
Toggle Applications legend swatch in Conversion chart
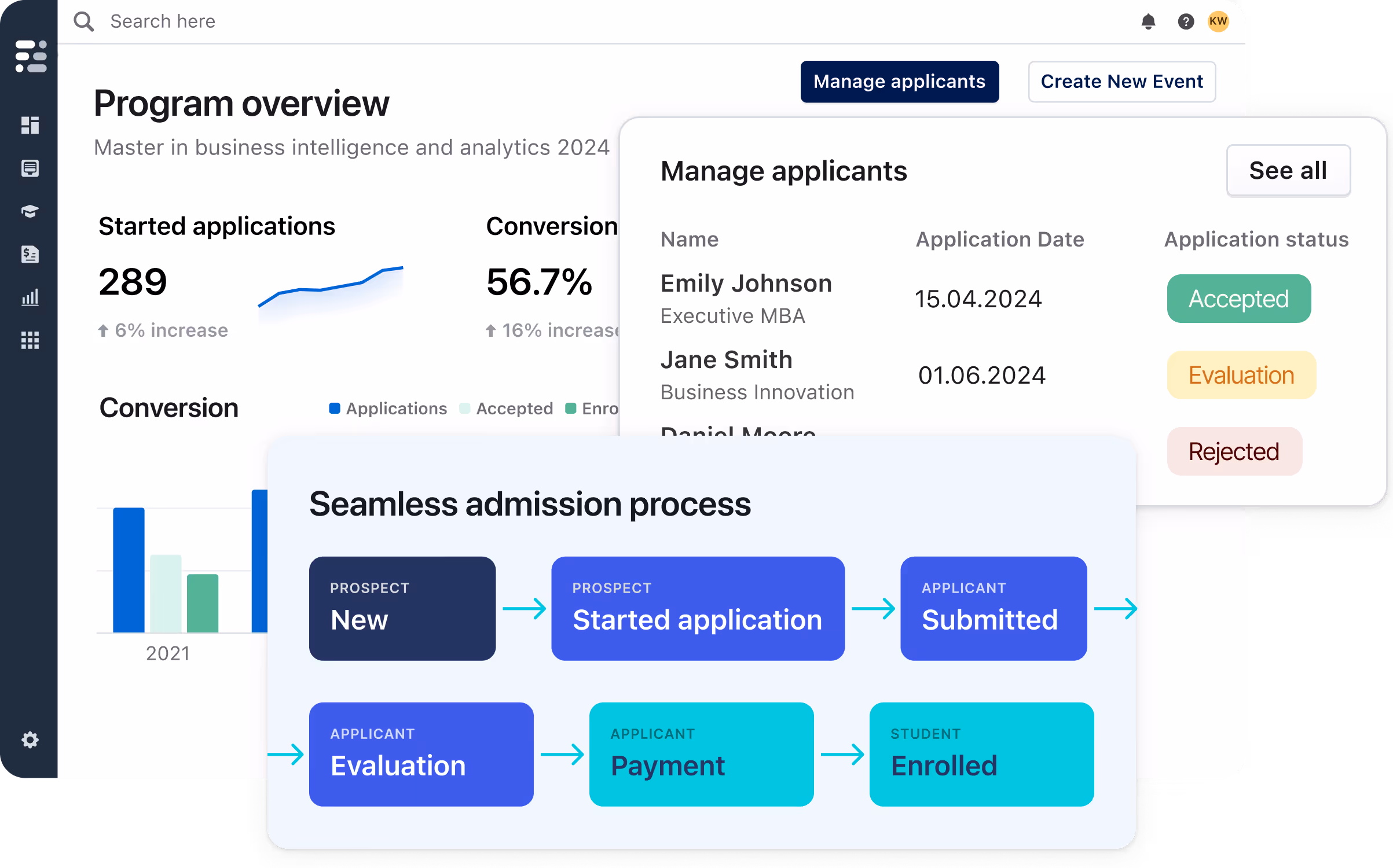pos(335,409)
